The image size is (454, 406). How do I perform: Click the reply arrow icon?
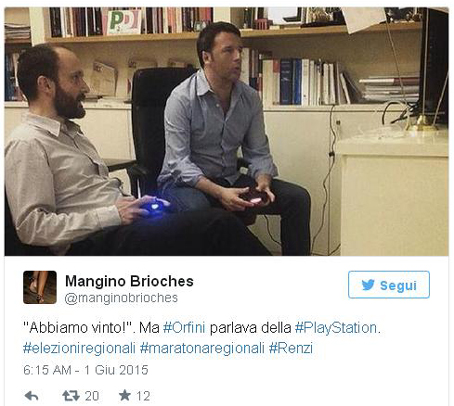click(32, 396)
